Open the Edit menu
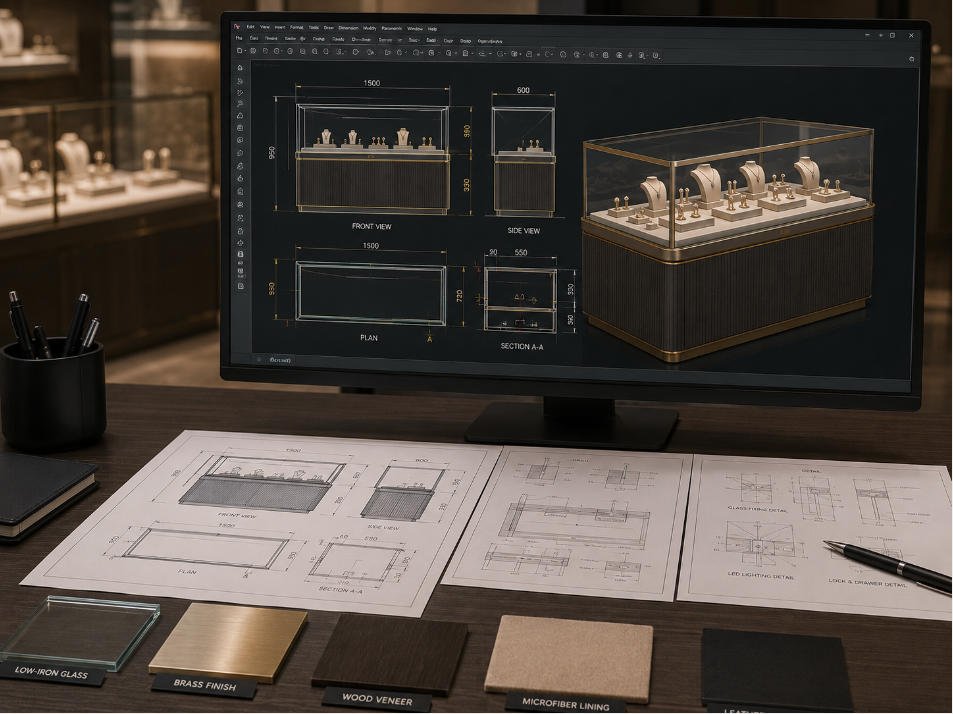The height and width of the screenshot is (714, 953). pos(250,28)
